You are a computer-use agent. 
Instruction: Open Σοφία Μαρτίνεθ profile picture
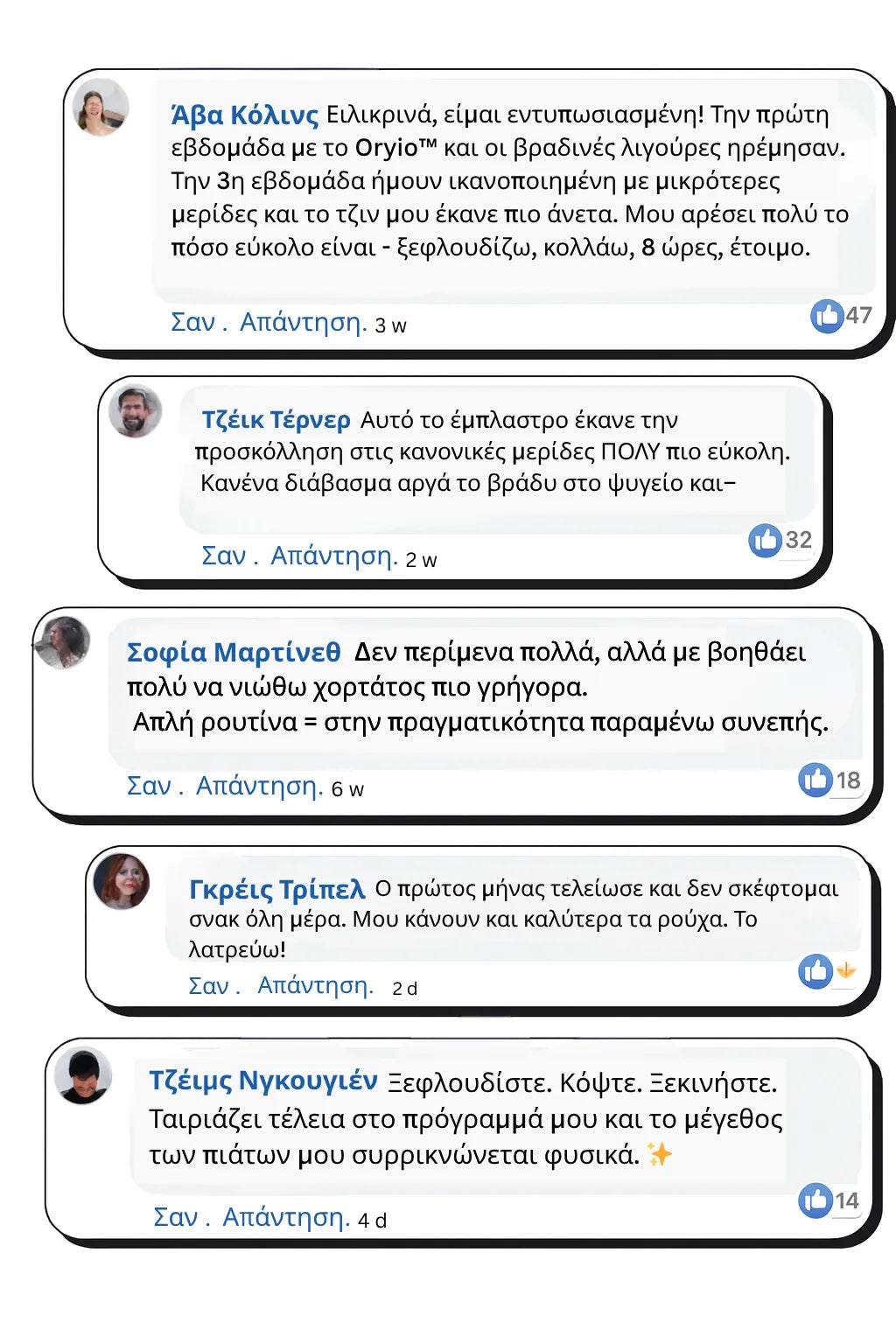[62, 643]
